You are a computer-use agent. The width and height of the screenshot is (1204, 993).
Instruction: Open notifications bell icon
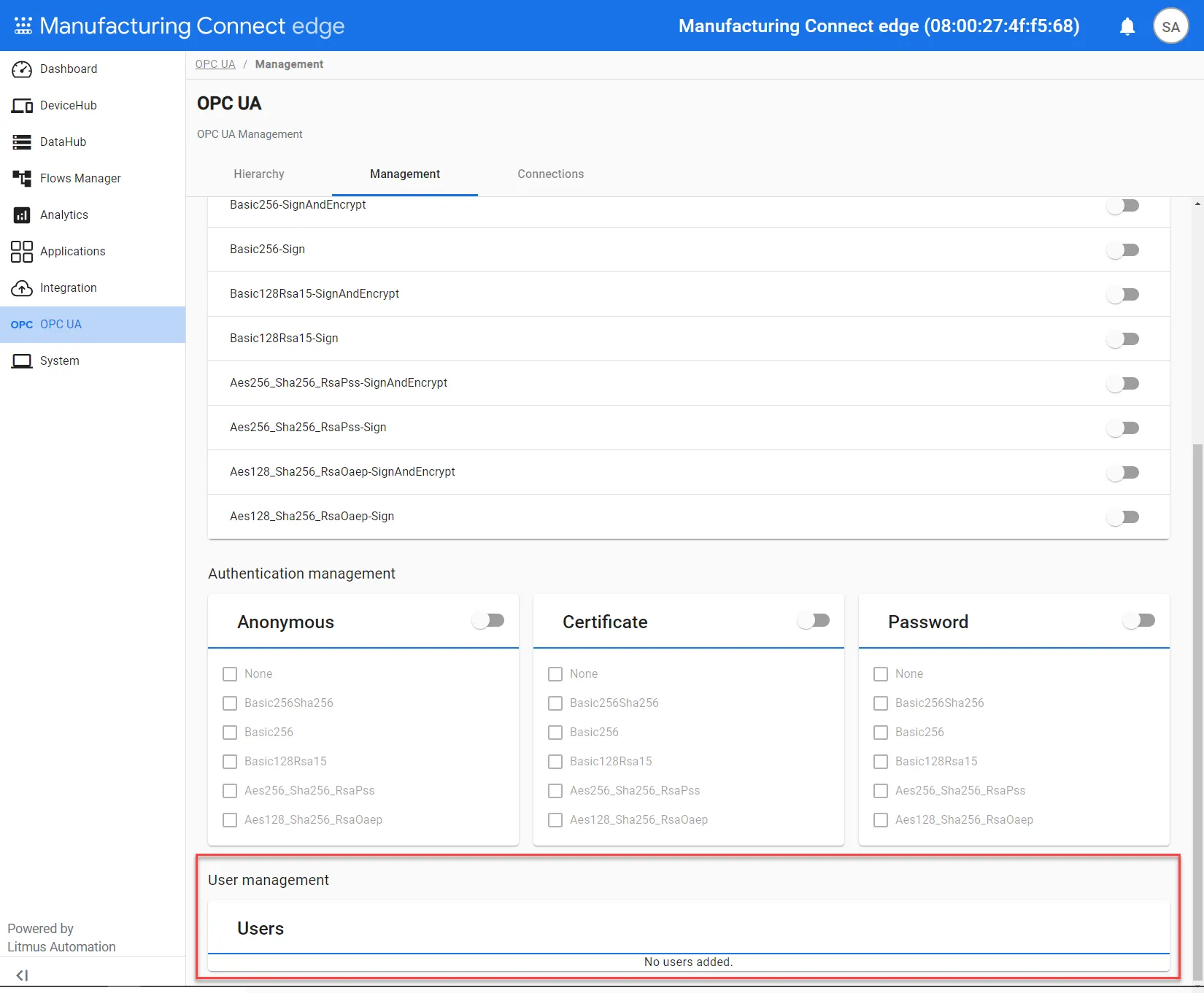pyautogui.click(x=1127, y=27)
